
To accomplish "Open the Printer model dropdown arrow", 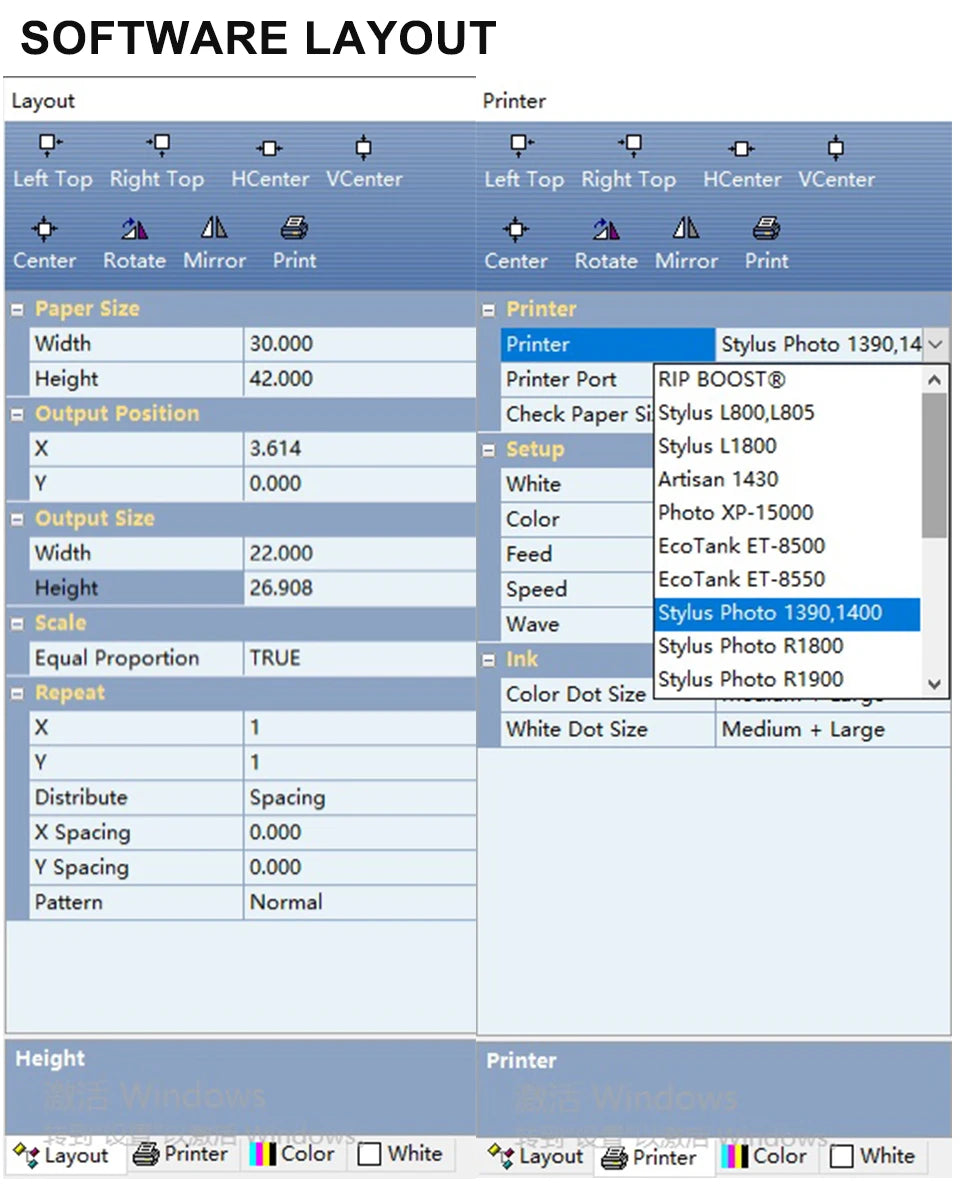I will coord(936,344).
